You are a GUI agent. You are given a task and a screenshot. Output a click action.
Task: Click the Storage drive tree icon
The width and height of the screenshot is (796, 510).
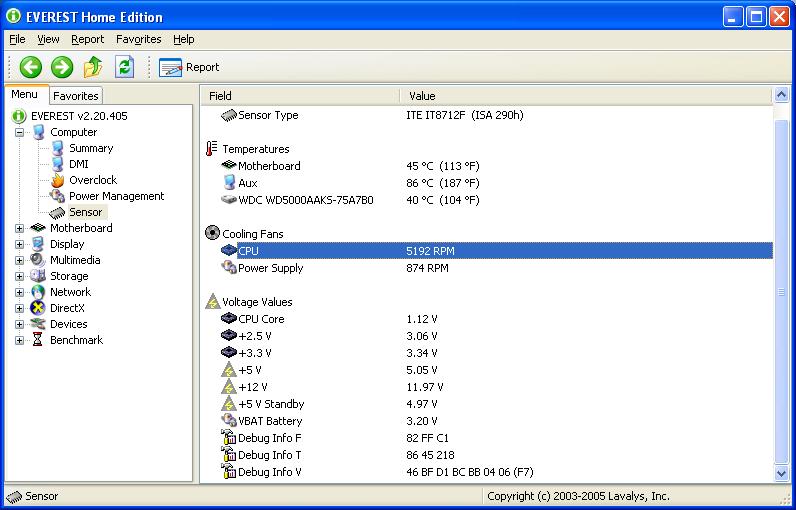(x=38, y=276)
